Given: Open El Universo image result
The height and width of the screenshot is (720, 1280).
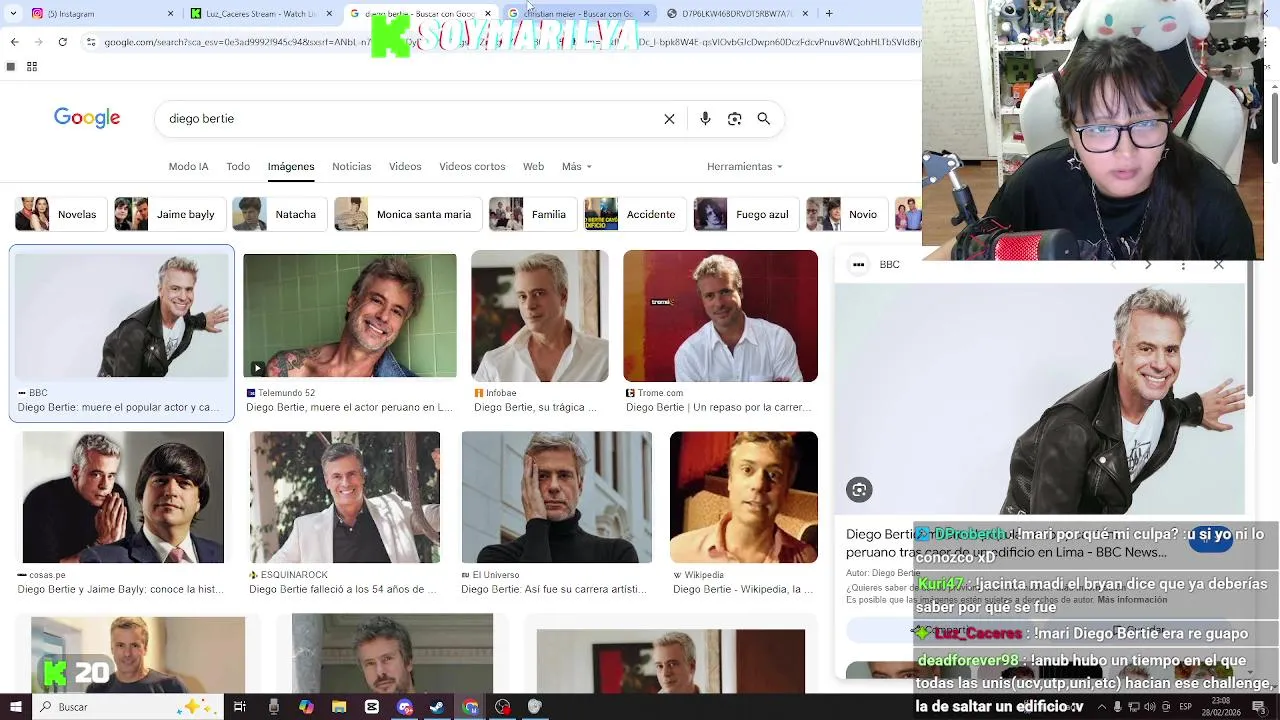Looking at the screenshot, I should click(x=557, y=497).
